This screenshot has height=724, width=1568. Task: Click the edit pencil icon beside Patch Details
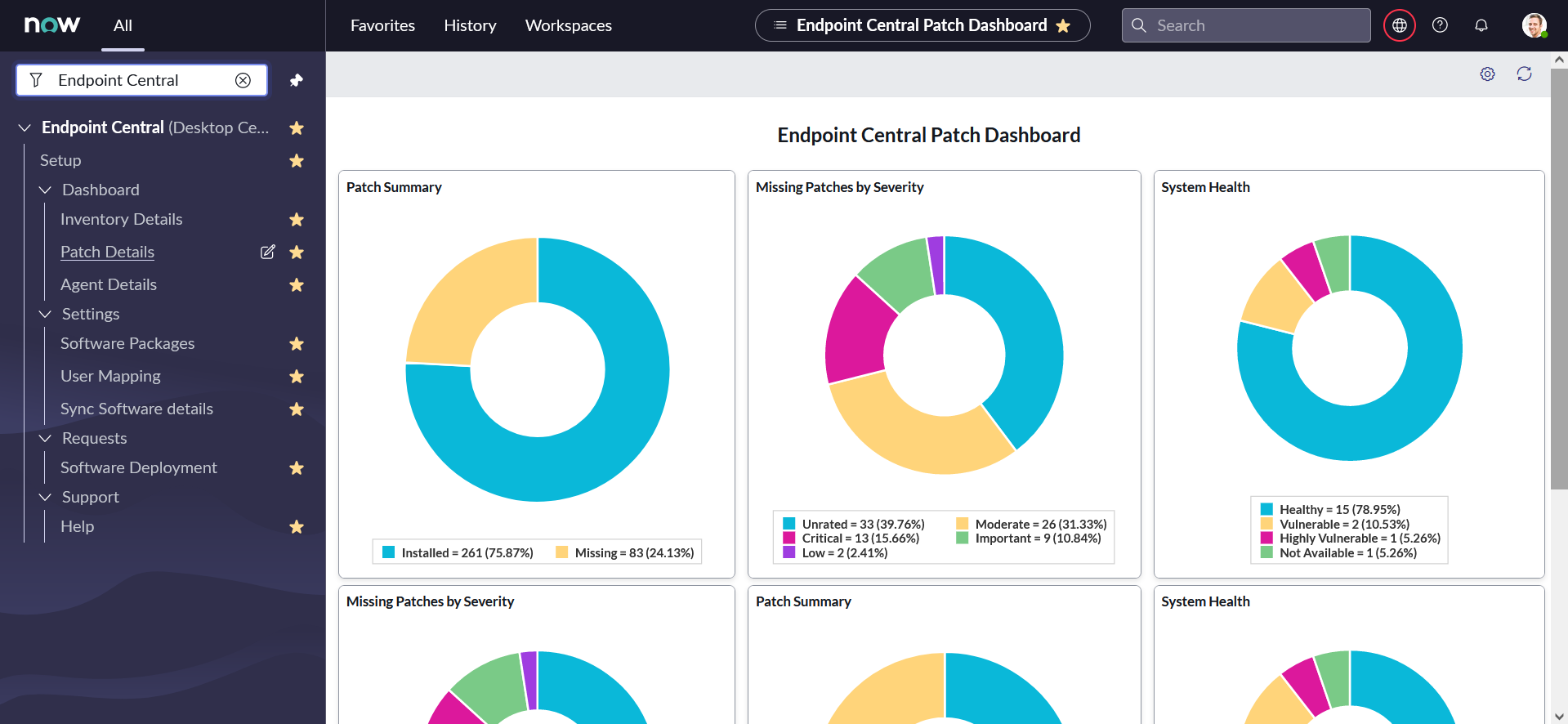(267, 252)
